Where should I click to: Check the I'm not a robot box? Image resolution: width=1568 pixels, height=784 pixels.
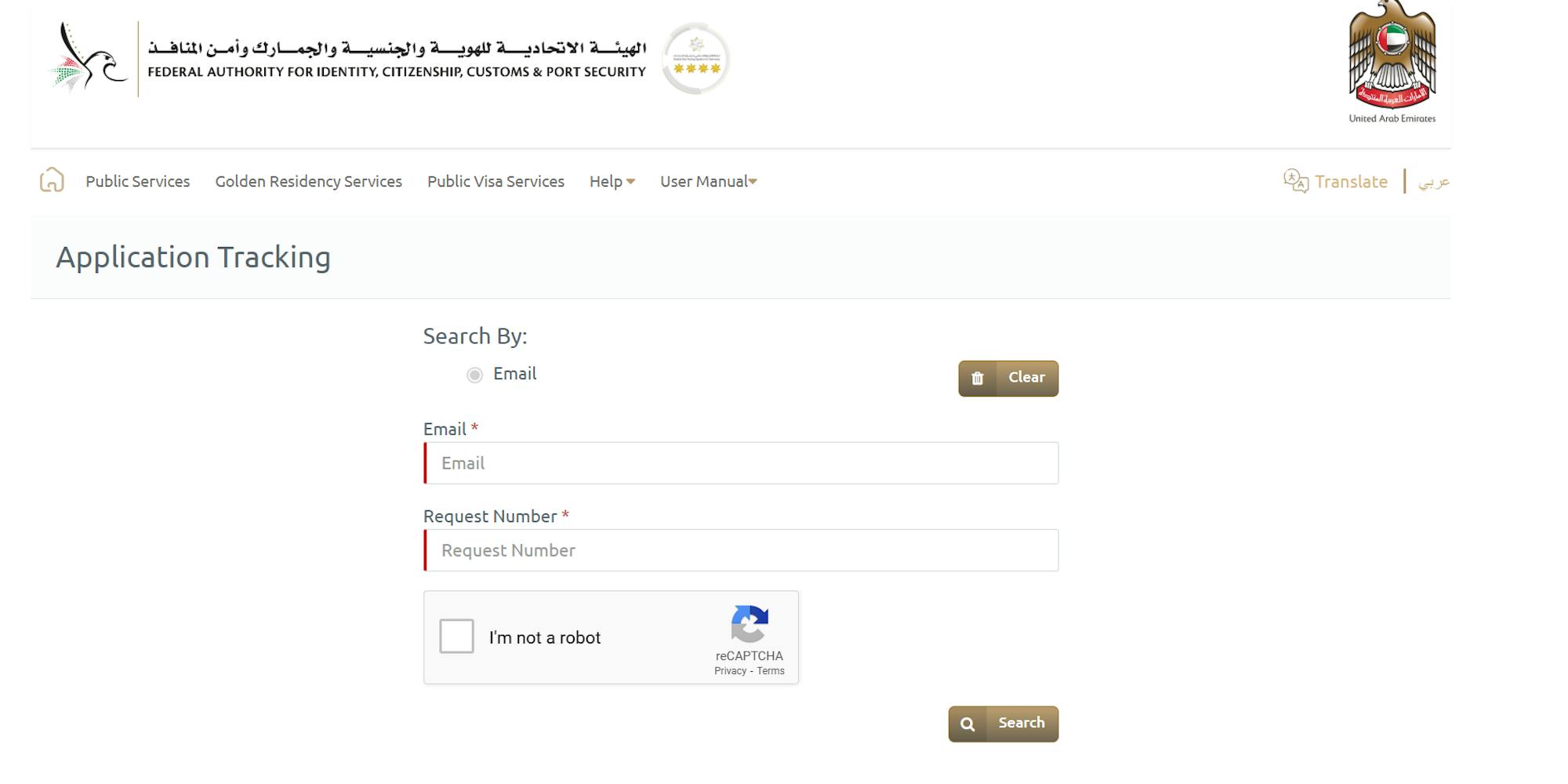click(456, 637)
